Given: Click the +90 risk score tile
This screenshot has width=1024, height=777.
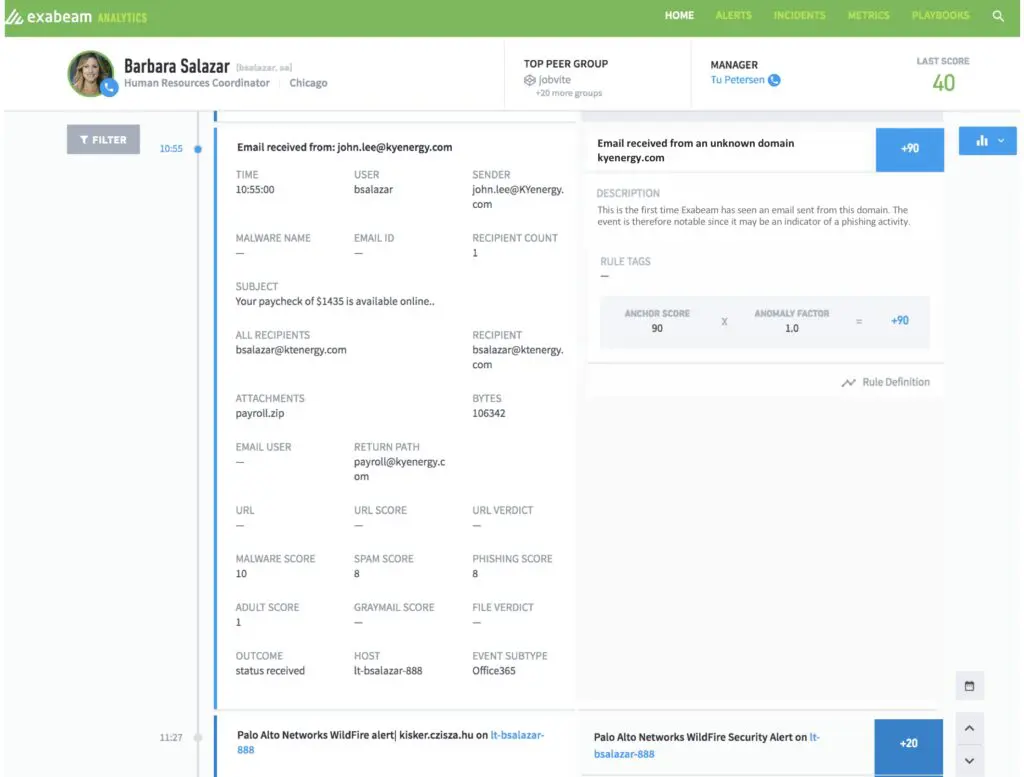Looking at the screenshot, I should [909, 148].
